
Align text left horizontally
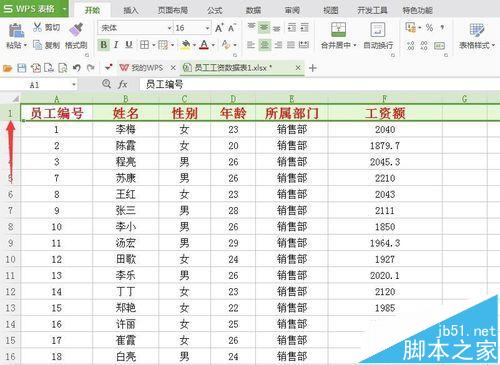251,45
